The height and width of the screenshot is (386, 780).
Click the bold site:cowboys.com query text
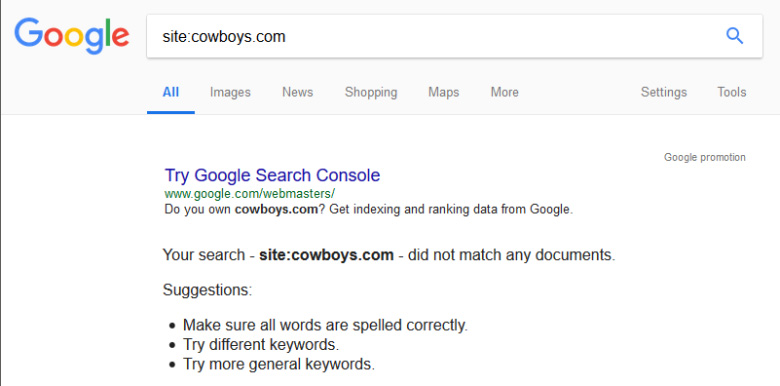pyautogui.click(x=326, y=255)
